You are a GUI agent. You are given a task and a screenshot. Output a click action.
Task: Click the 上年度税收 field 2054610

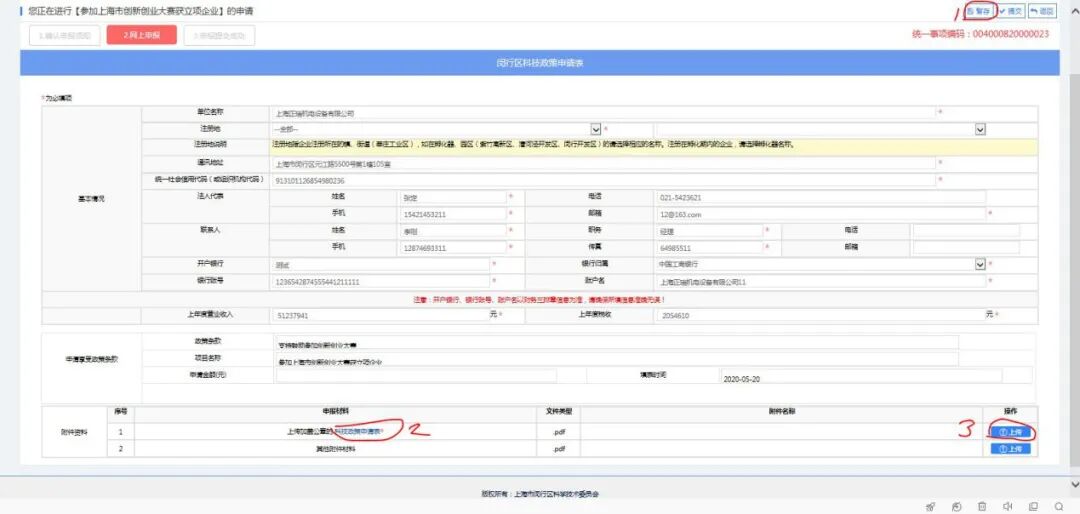coord(821,315)
